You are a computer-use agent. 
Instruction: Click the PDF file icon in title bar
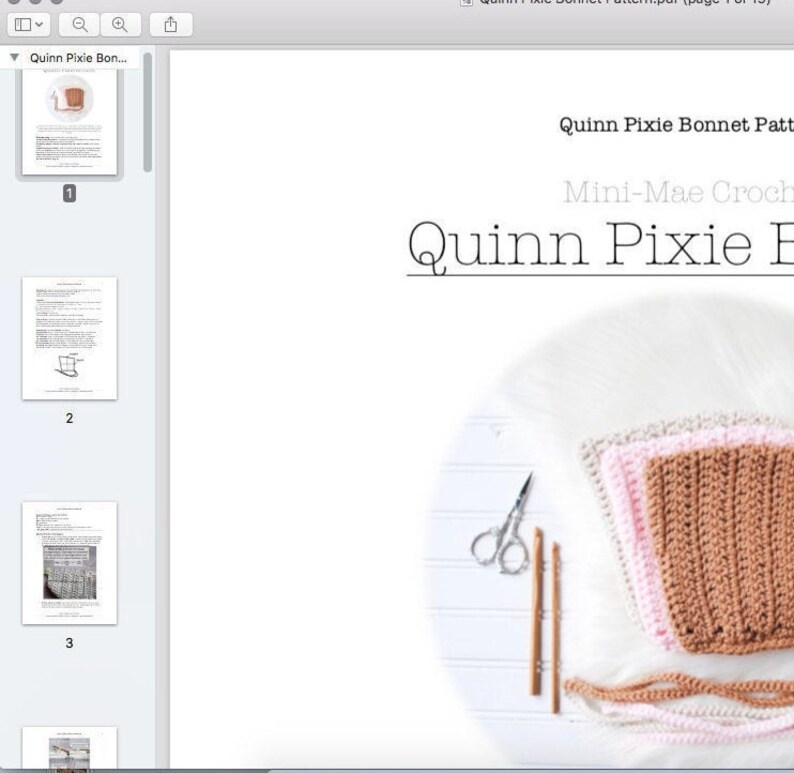(466, 2)
